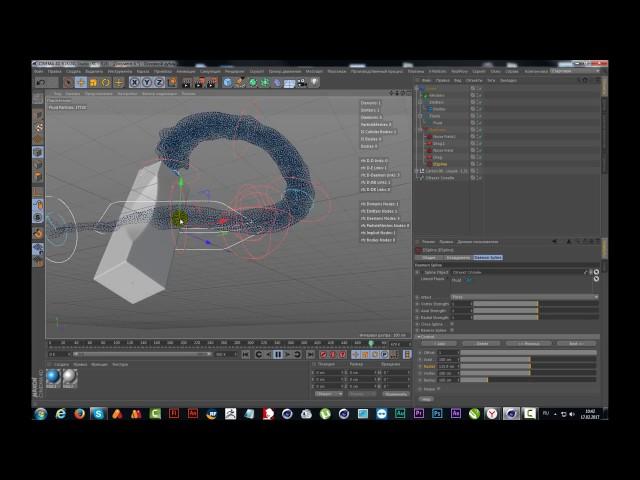Image resolution: width=640 pixels, height=480 pixels.
Task: Click the purple deformer icon
Action: tap(277, 83)
